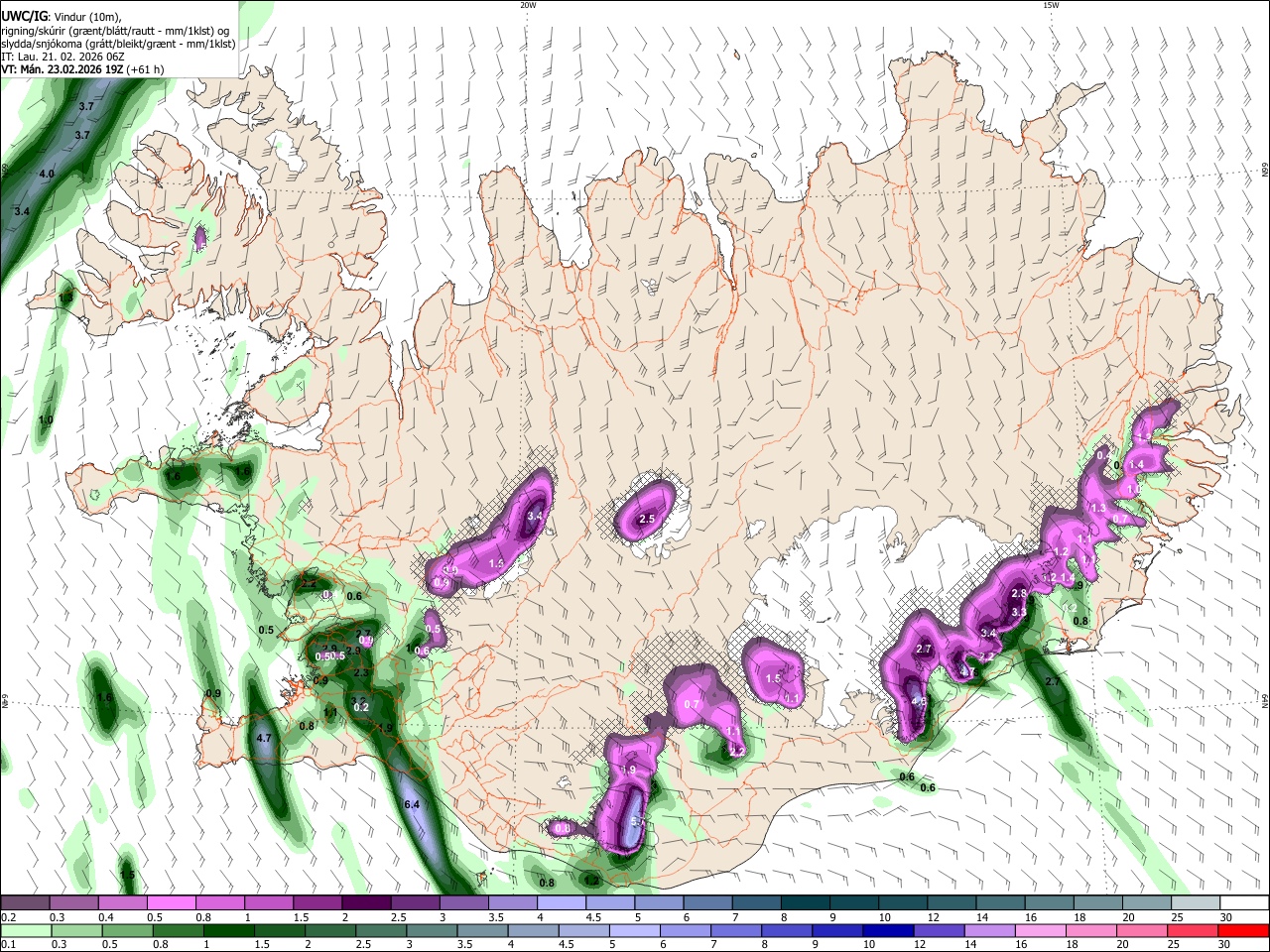
Task: Click the darkest purple 2–2.5 snow legend swatch
Action: coord(366,903)
